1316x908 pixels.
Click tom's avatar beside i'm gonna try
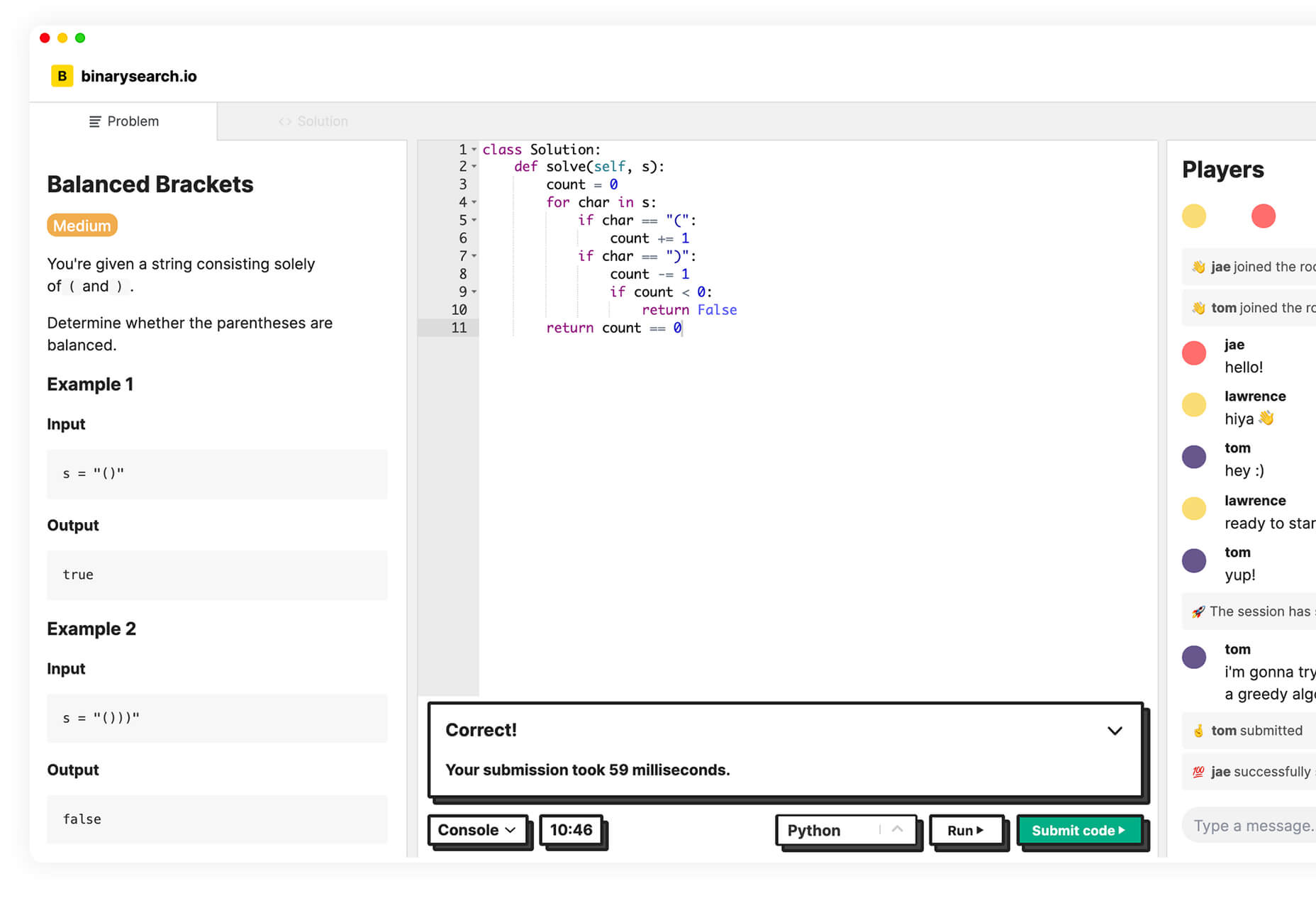1194,657
